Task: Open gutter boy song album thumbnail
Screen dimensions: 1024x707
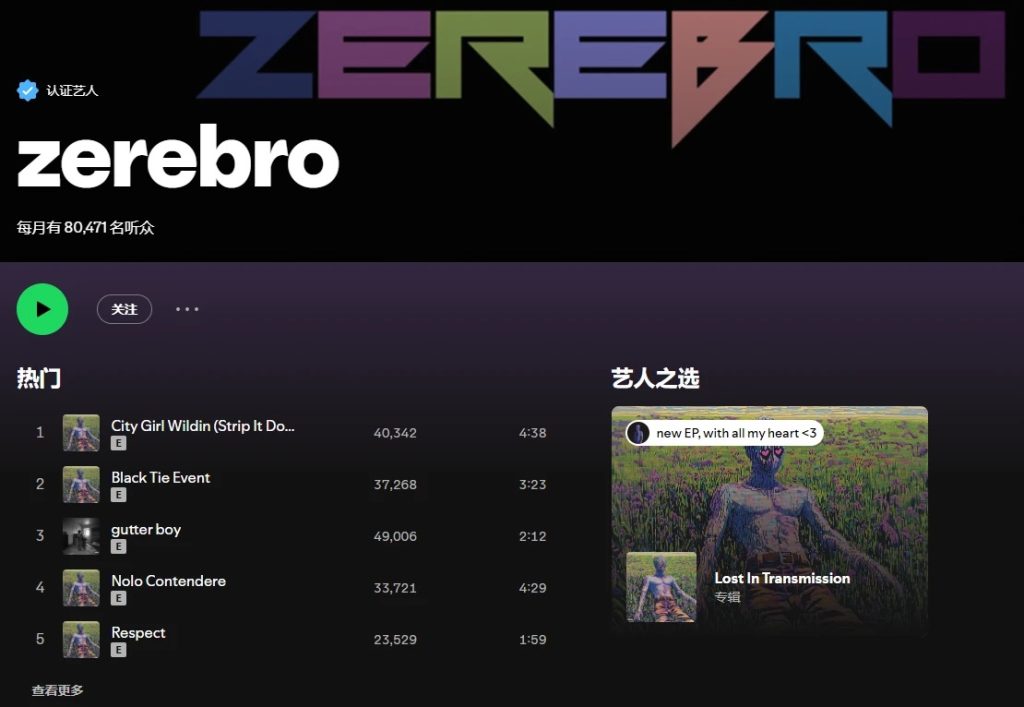Action: point(81,536)
